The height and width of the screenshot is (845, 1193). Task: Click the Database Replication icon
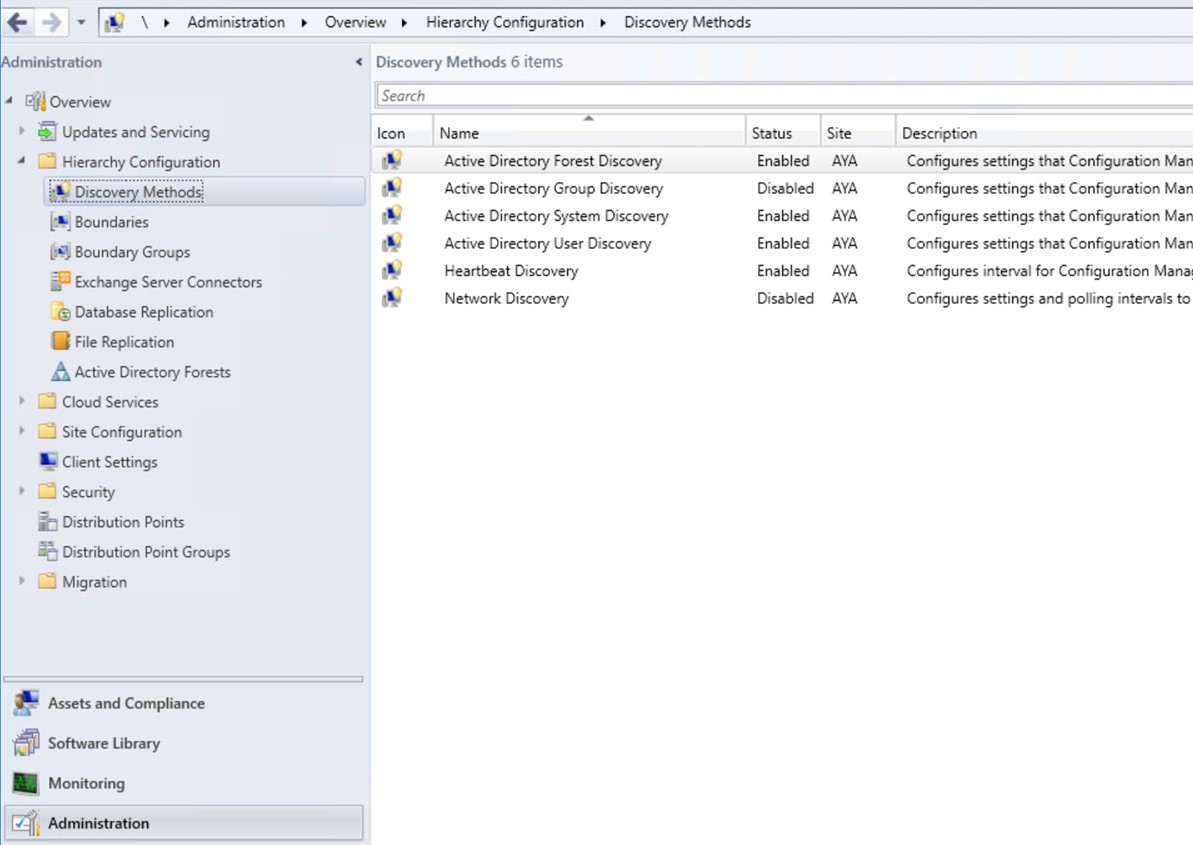(60, 312)
